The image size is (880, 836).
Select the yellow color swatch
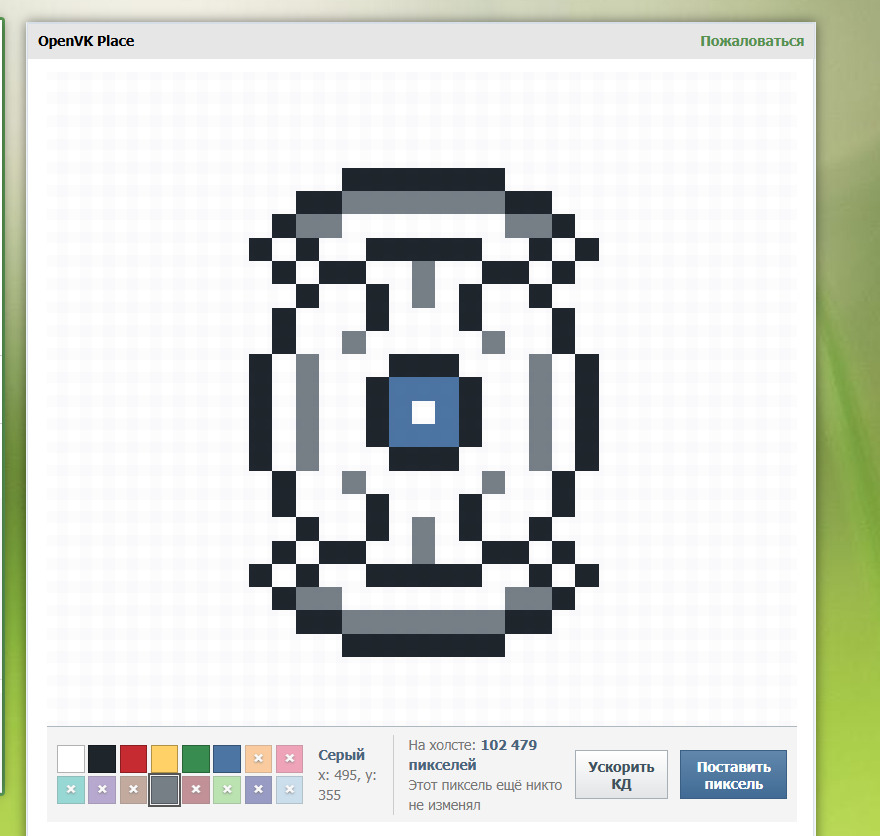coord(164,759)
